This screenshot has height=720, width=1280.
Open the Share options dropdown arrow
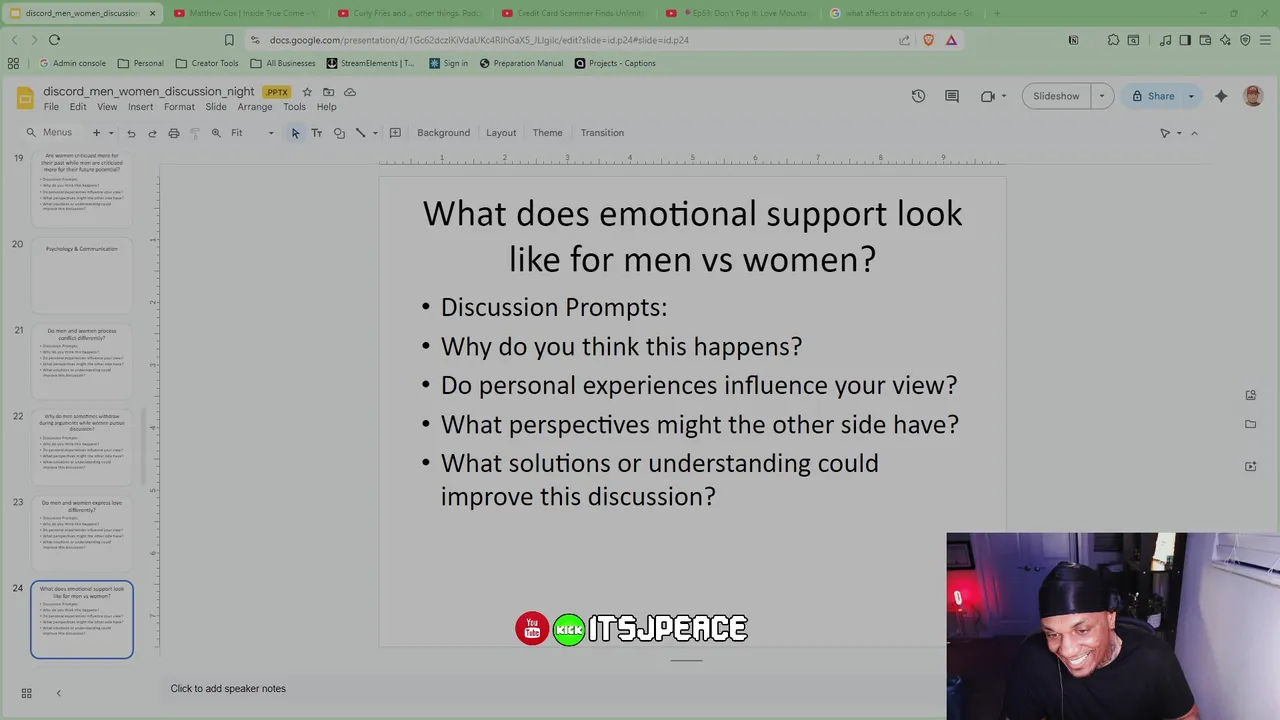pos(1191,96)
